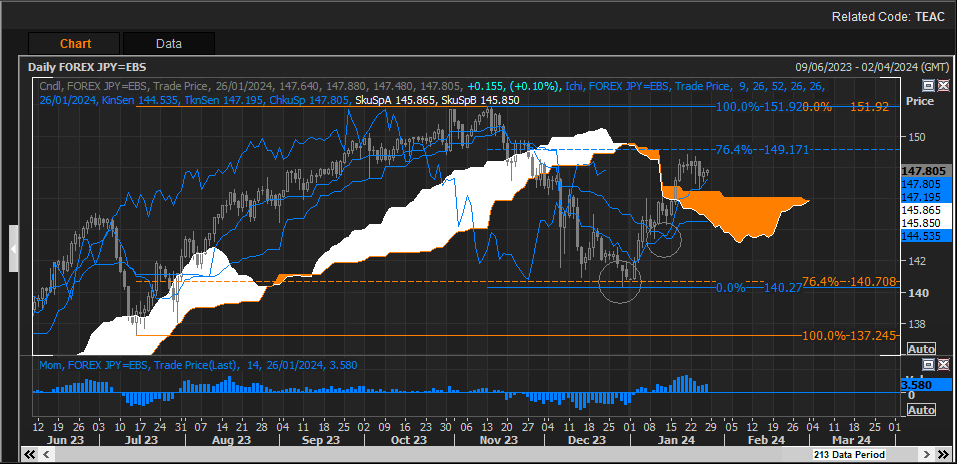Jump to latest data with double-right arrow
The height and width of the screenshot is (464, 957).
943,455
